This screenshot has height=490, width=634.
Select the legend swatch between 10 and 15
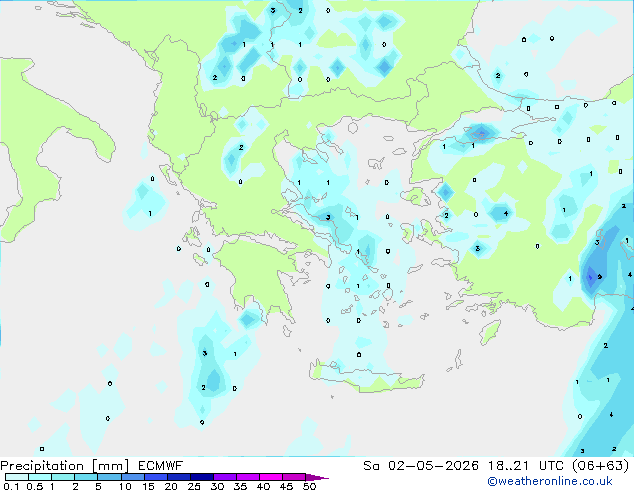click(133, 477)
